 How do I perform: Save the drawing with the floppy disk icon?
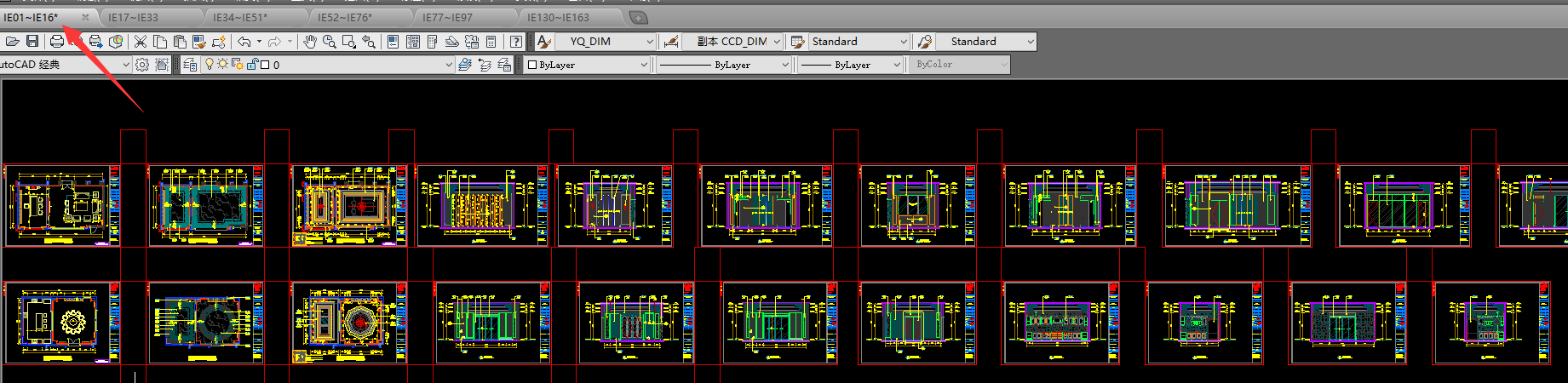(32, 41)
